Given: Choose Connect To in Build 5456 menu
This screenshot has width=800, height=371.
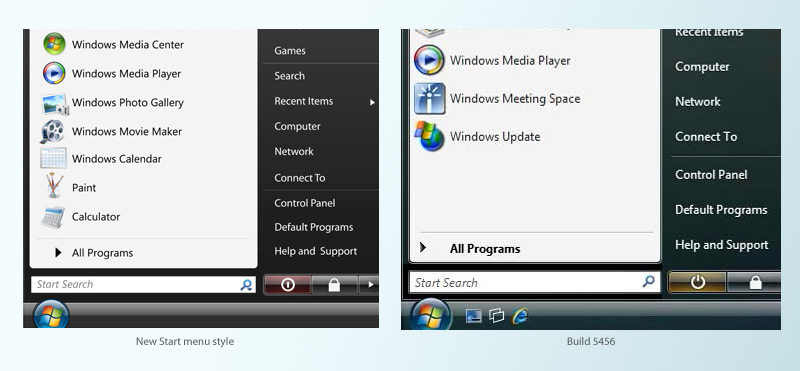Looking at the screenshot, I should tap(706, 137).
